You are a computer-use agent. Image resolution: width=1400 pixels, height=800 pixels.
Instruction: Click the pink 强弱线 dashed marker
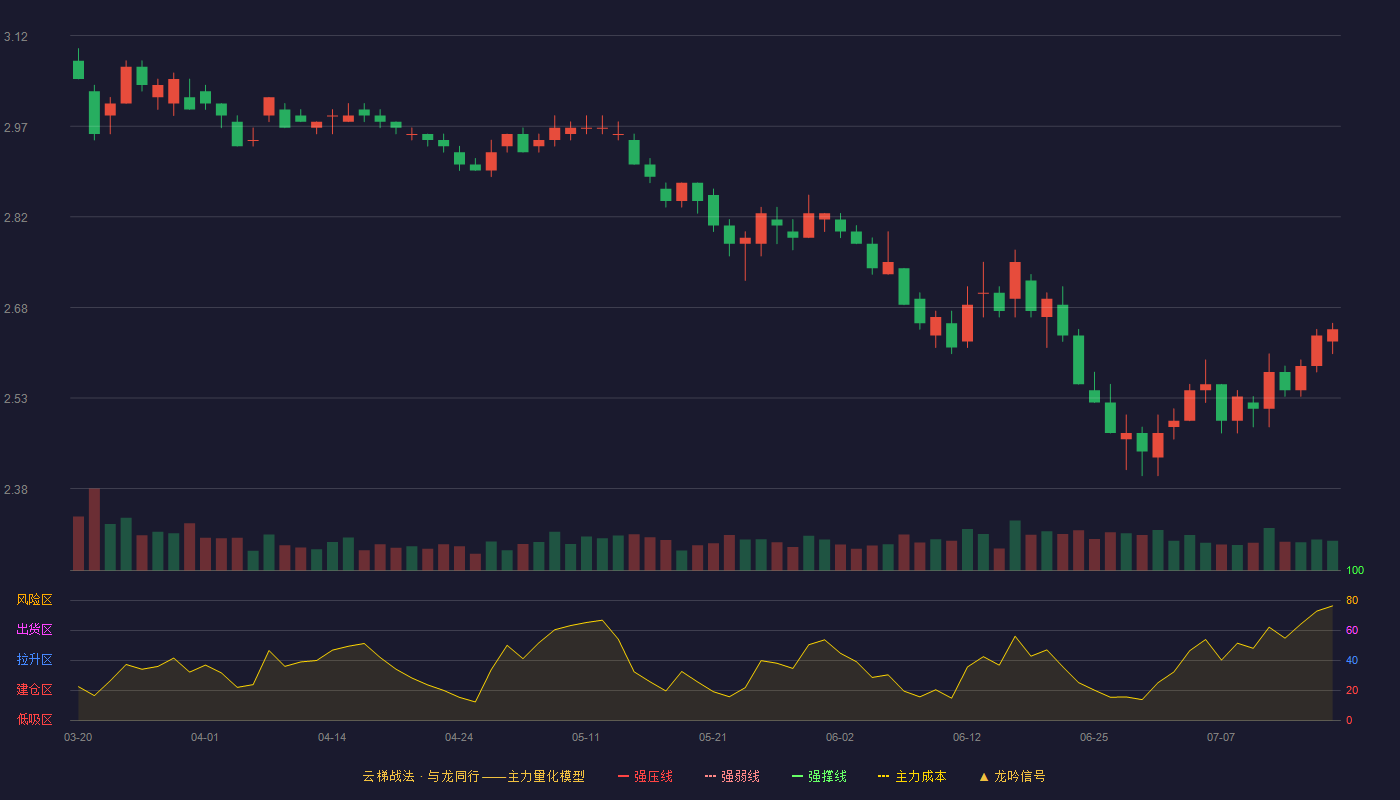coord(710,776)
